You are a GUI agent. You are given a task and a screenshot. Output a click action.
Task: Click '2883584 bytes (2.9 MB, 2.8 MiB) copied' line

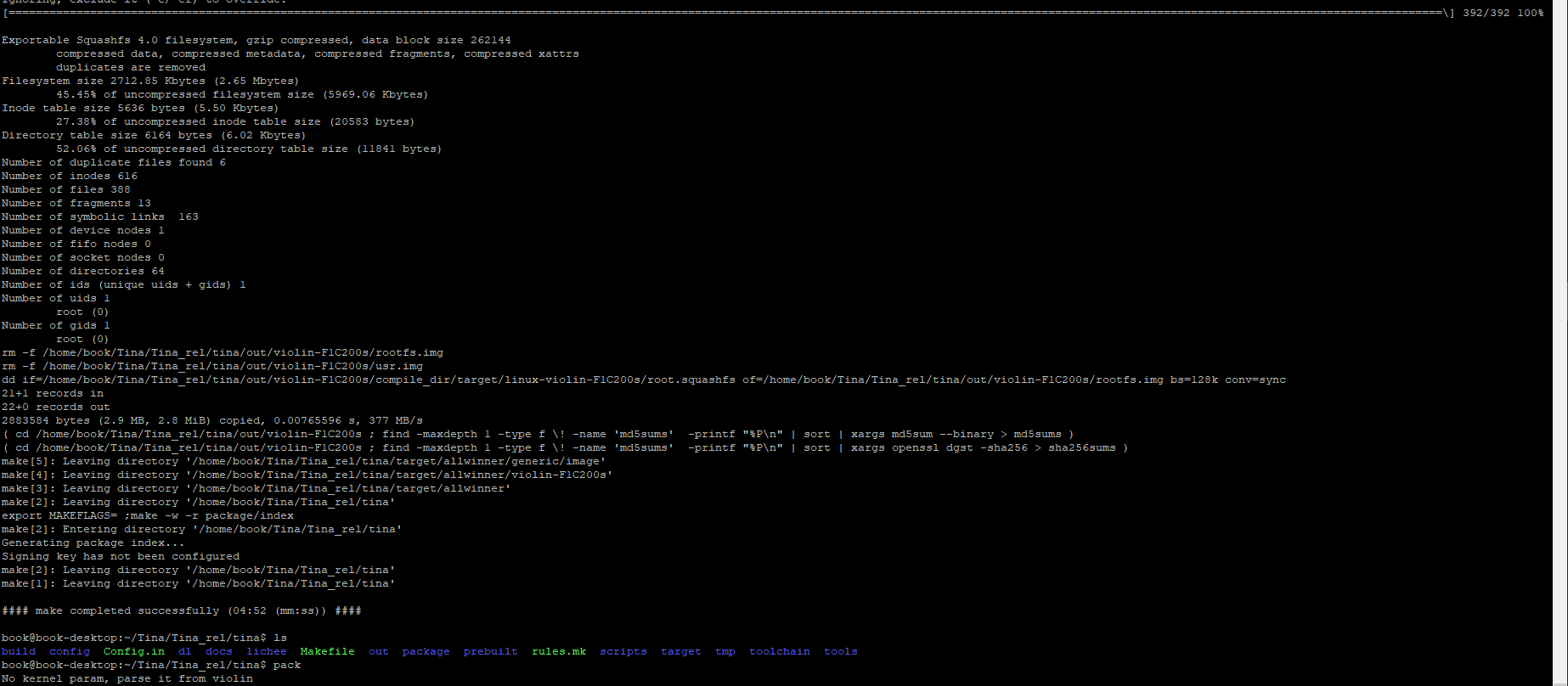(212, 420)
